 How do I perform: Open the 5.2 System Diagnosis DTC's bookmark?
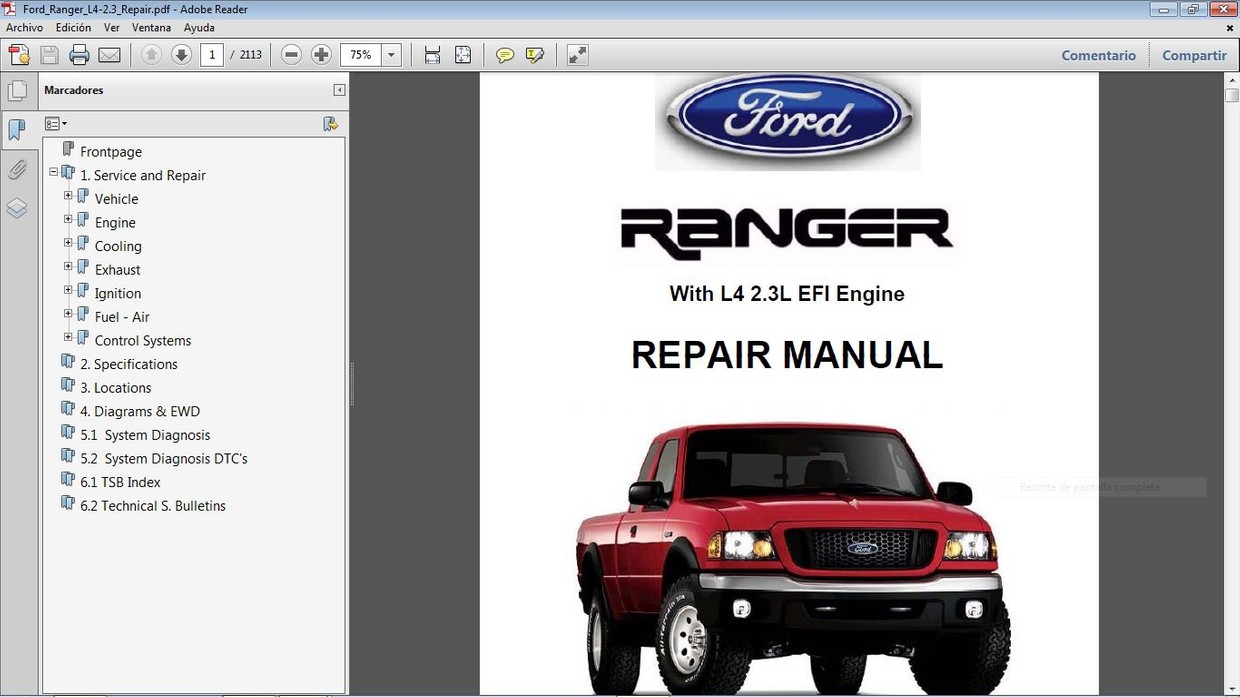coord(164,458)
